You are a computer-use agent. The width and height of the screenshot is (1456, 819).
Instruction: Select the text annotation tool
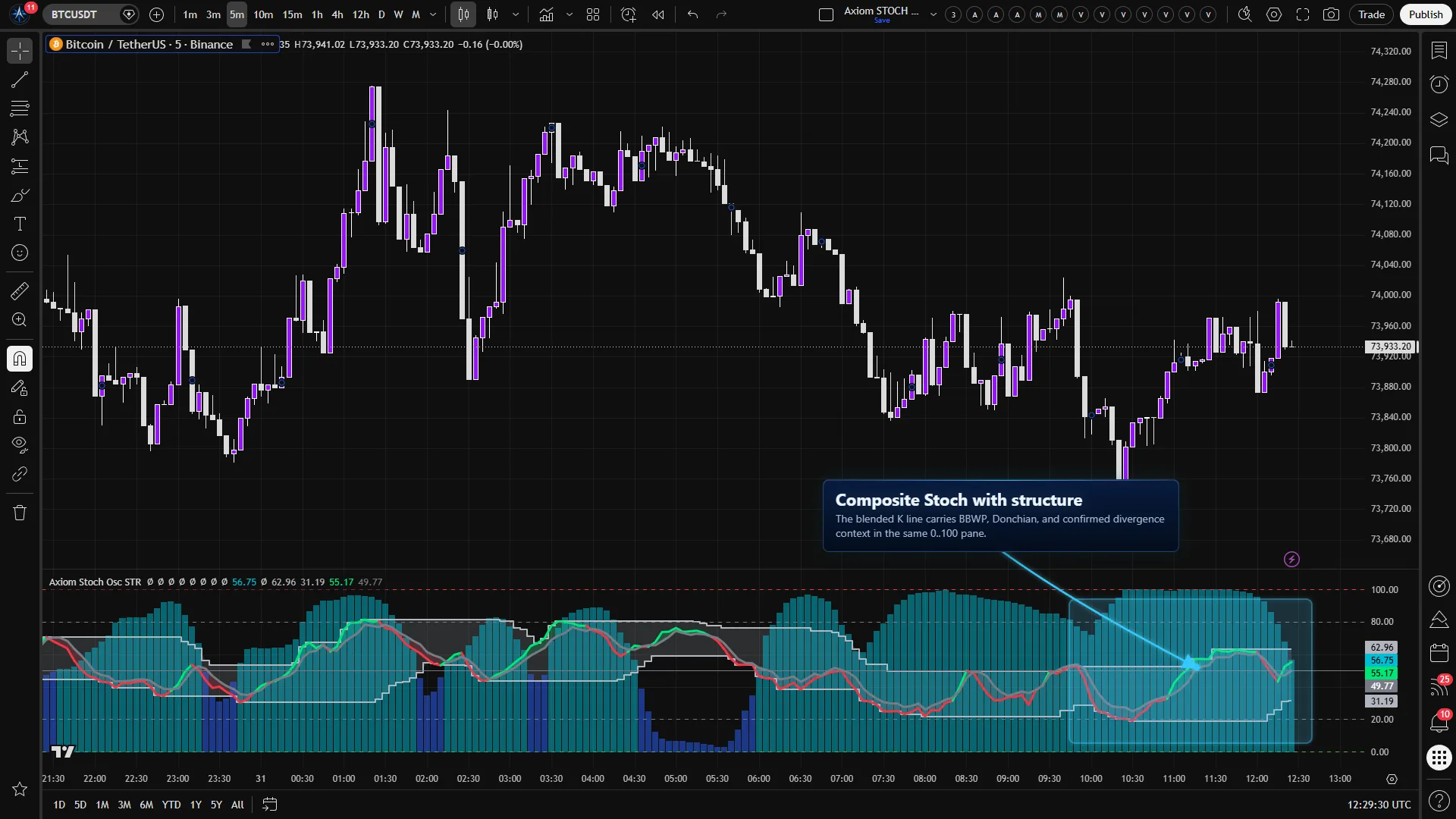click(20, 224)
